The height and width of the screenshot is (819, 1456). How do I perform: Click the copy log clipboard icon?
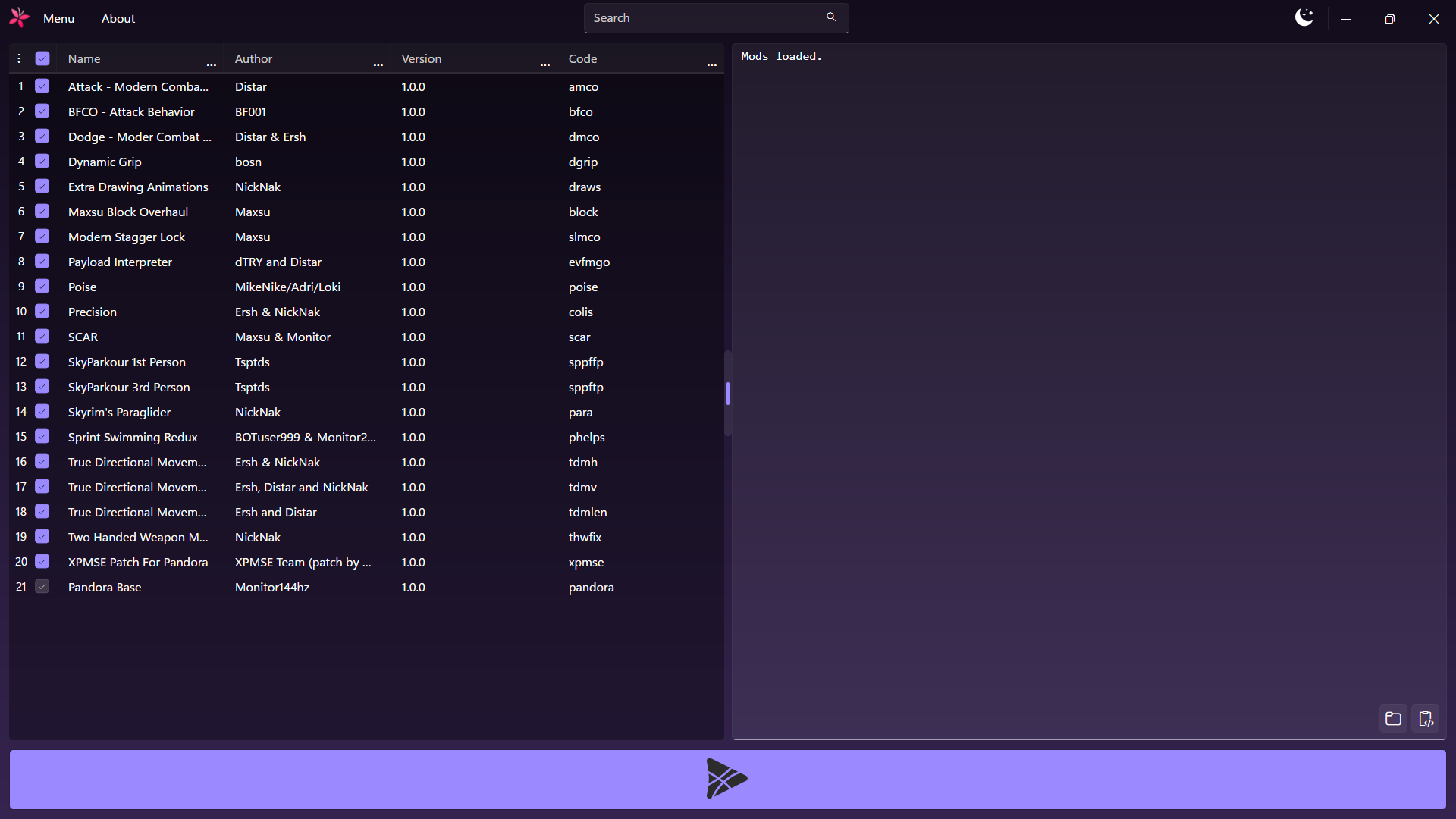1426,718
